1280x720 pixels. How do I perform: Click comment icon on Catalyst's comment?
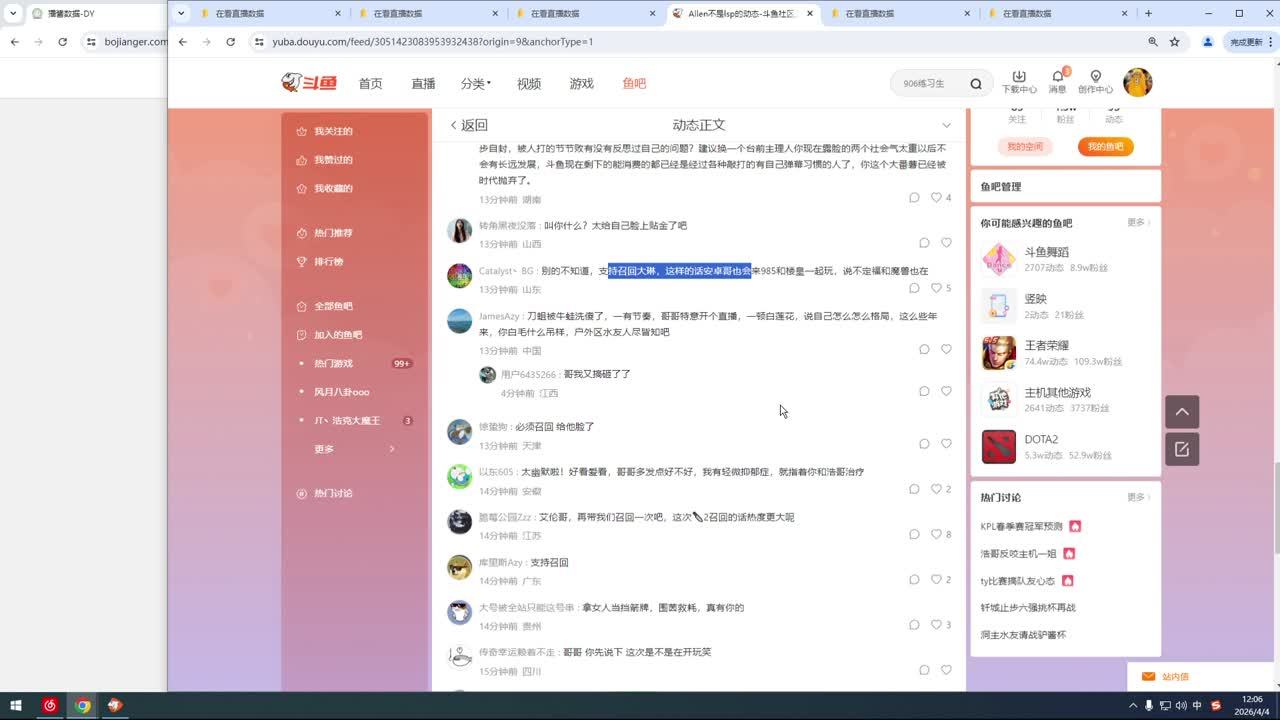pos(914,288)
